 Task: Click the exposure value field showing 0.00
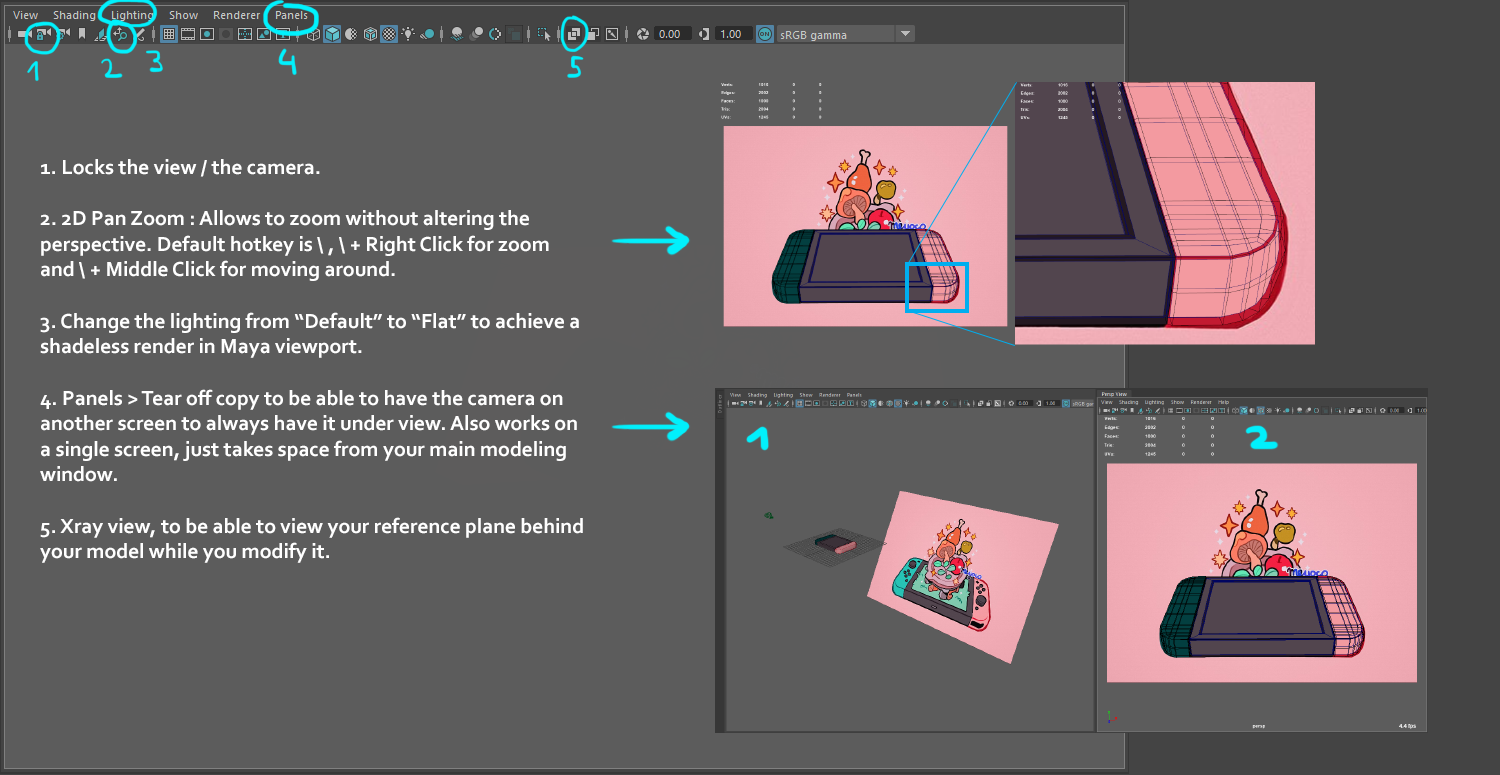(670, 34)
